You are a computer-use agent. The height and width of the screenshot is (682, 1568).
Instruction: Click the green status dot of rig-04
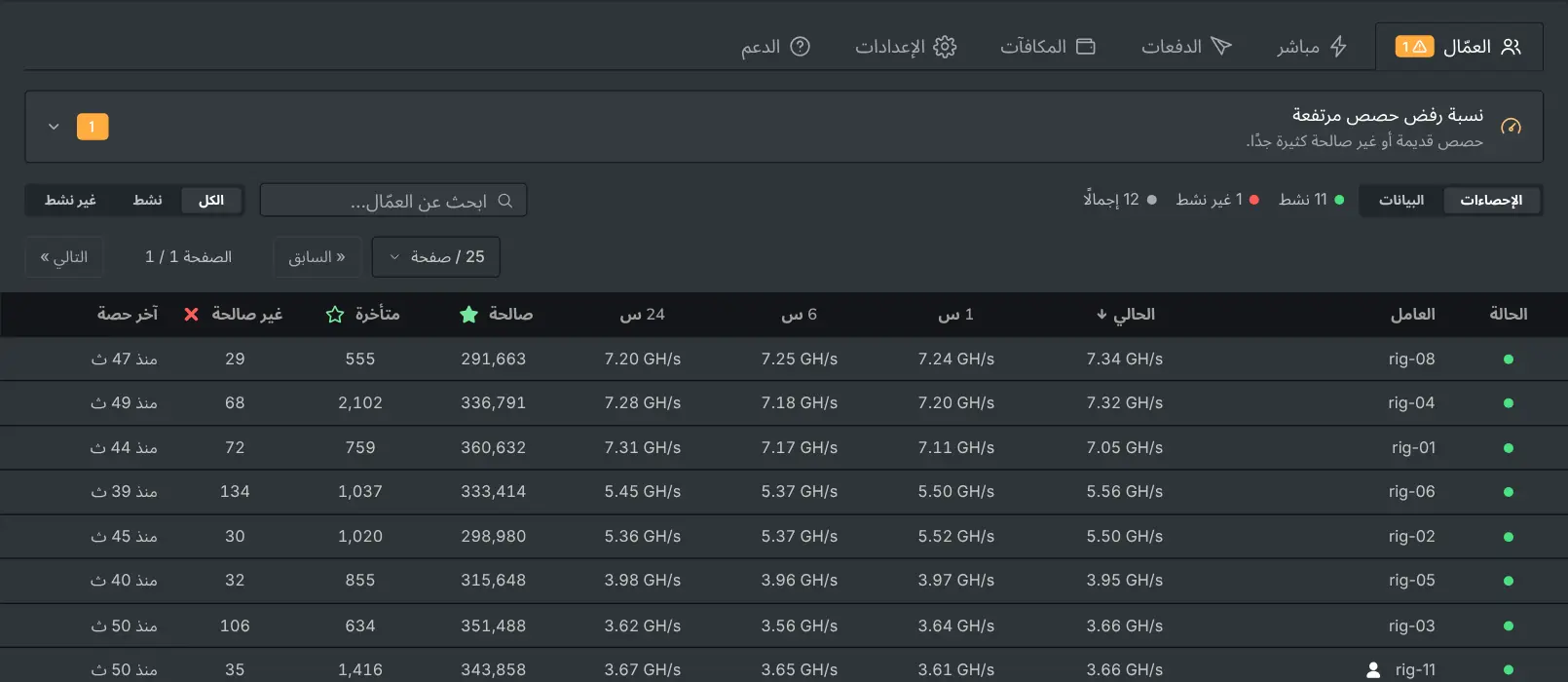click(1509, 403)
